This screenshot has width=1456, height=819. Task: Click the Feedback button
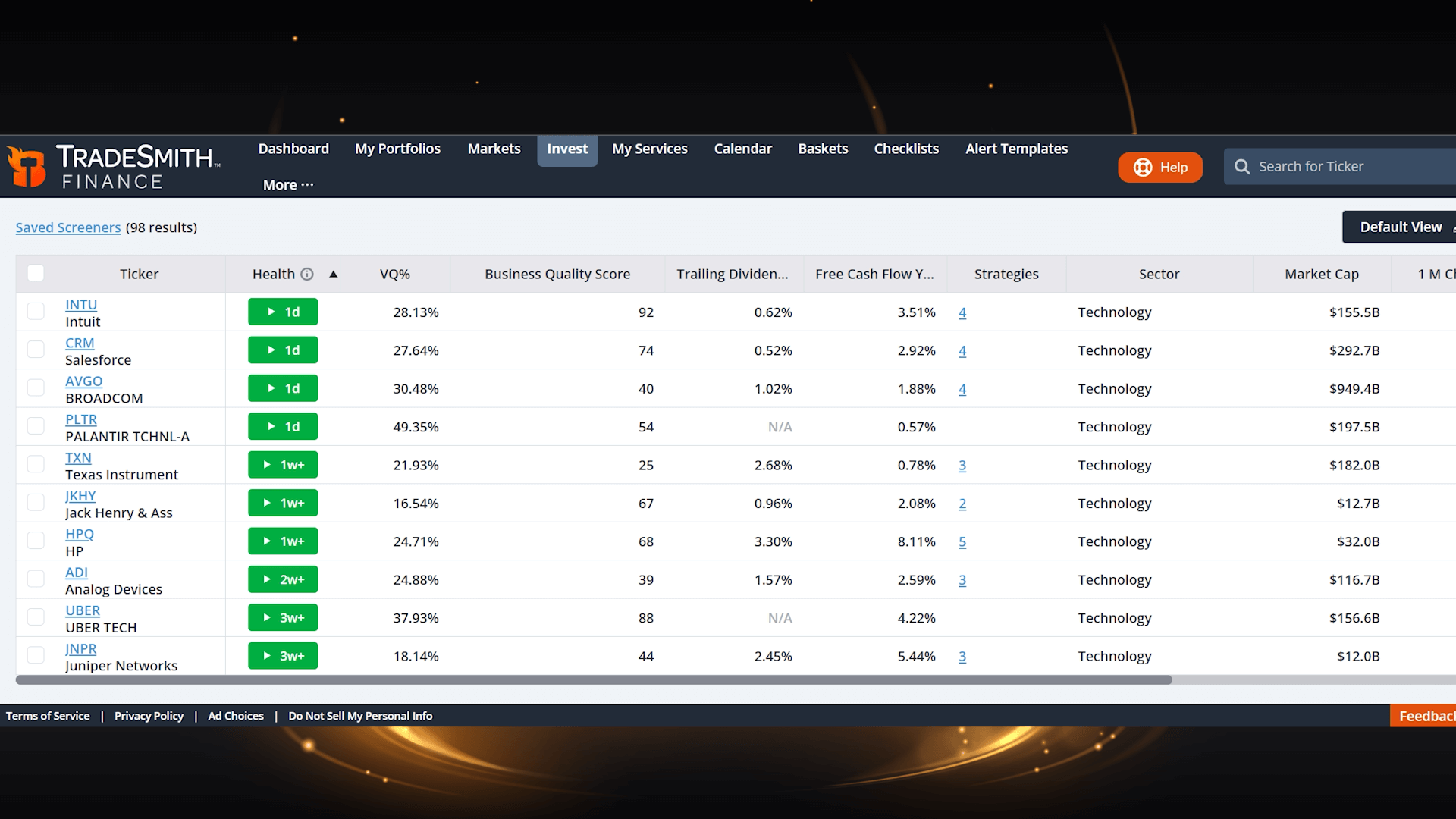[x=1429, y=715]
